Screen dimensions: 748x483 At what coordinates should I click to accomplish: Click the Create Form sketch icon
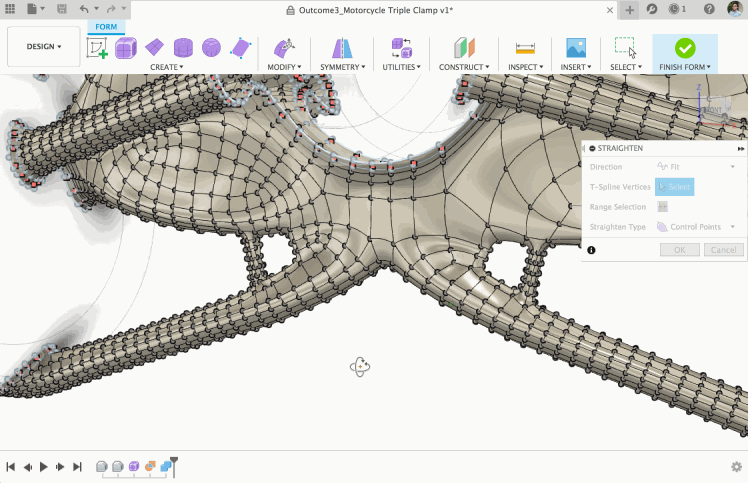point(97,48)
